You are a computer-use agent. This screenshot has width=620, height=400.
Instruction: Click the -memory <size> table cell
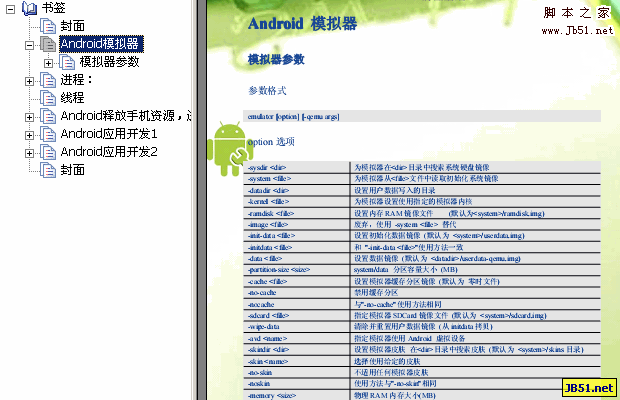(297, 395)
